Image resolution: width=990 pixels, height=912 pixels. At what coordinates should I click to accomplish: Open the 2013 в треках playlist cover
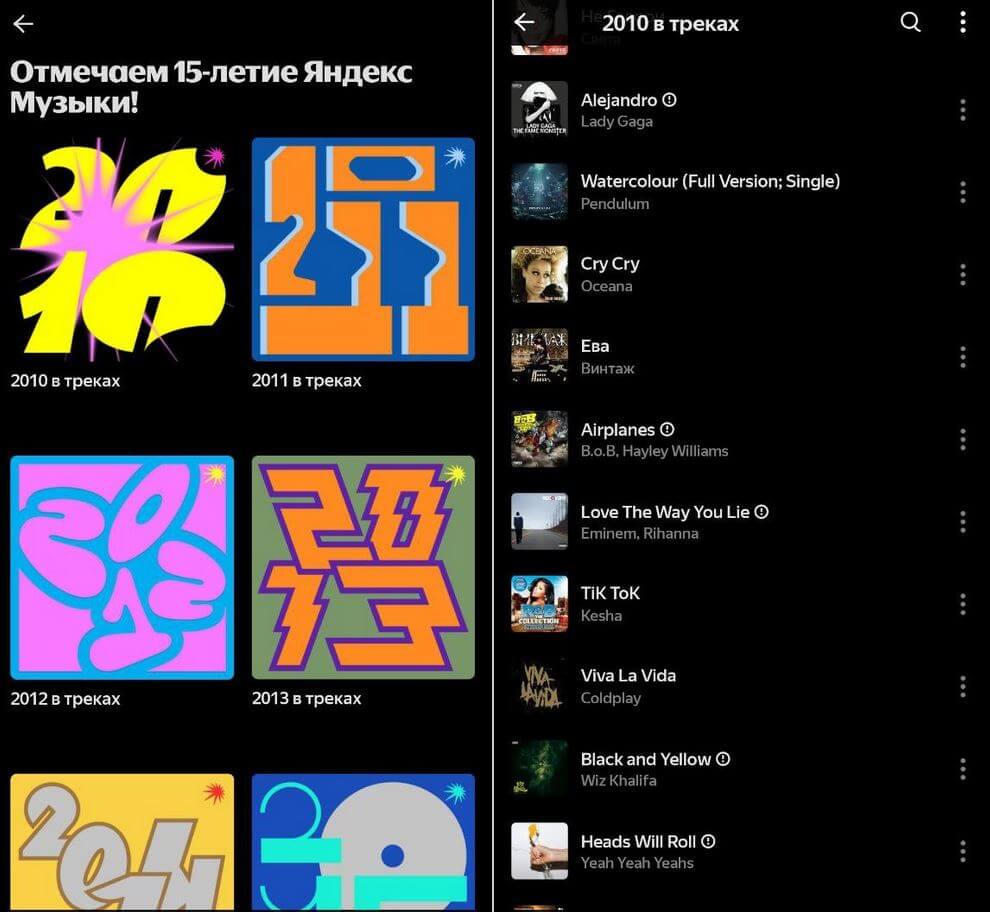pos(363,567)
